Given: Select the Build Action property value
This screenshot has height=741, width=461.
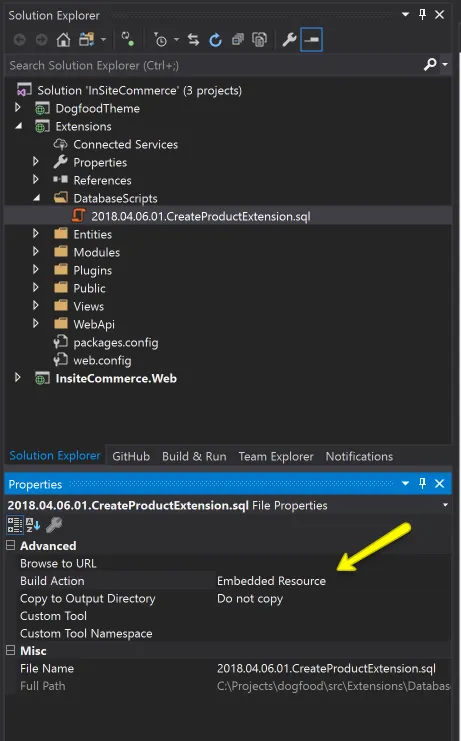Looking at the screenshot, I should [x=271, y=581].
